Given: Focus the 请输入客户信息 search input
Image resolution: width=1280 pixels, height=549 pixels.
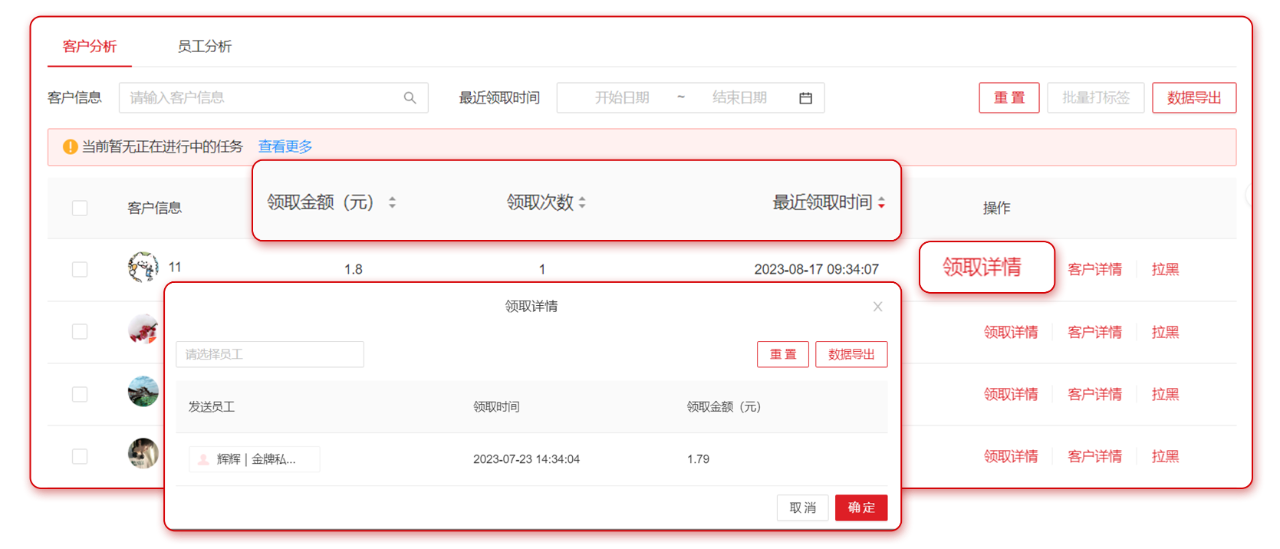Looking at the screenshot, I should 260,98.
